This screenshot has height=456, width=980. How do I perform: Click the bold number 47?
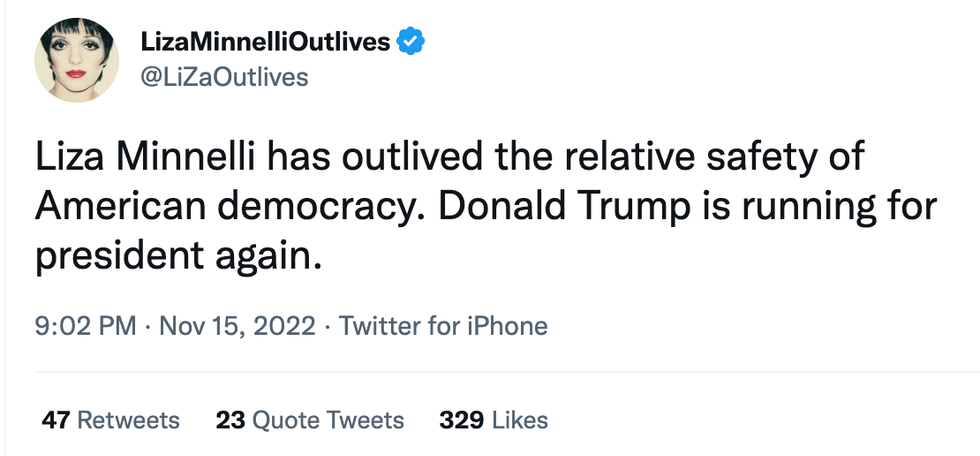[55, 420]
